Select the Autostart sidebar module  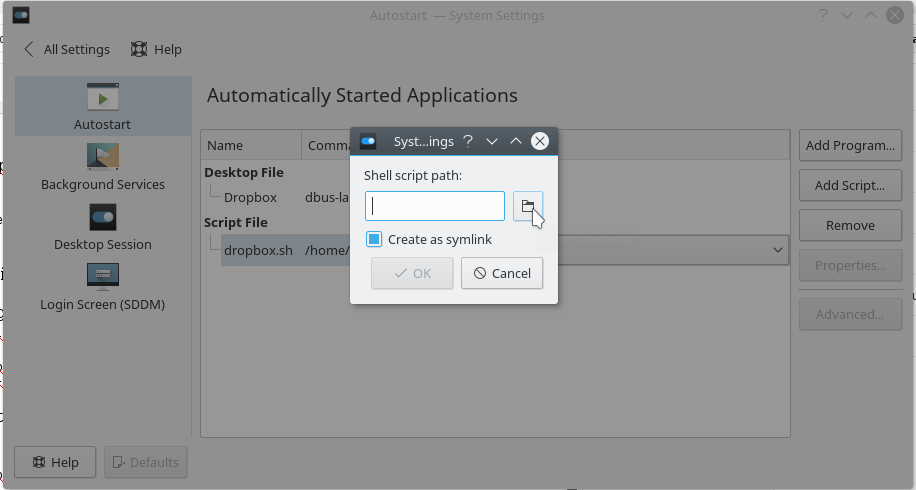click(x=103, y=107)
